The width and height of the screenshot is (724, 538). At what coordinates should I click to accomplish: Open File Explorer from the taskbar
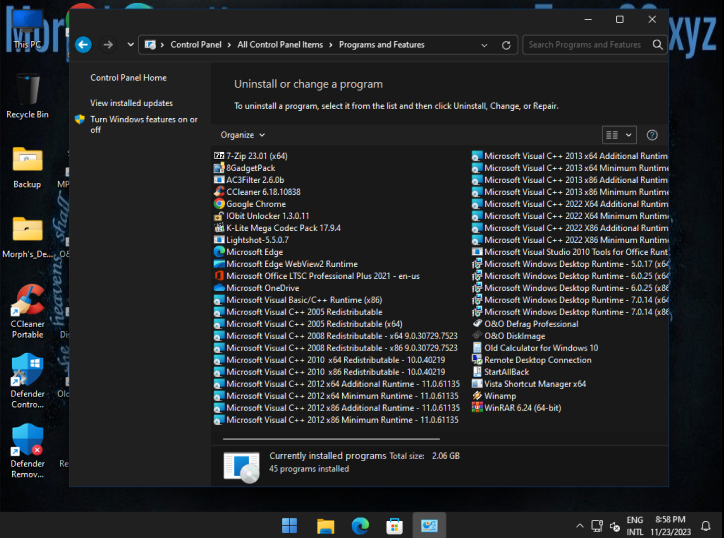tap(325, 526)
